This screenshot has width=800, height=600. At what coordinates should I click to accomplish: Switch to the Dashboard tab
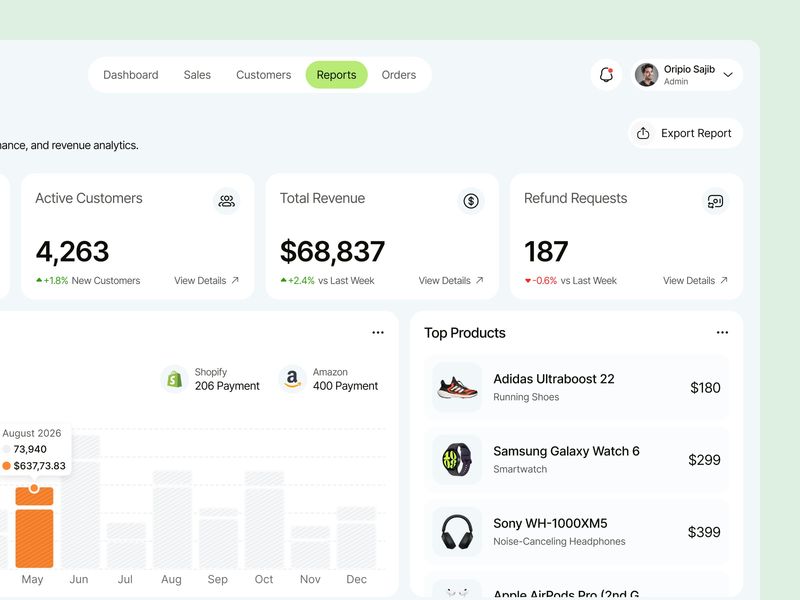(131, 74)
